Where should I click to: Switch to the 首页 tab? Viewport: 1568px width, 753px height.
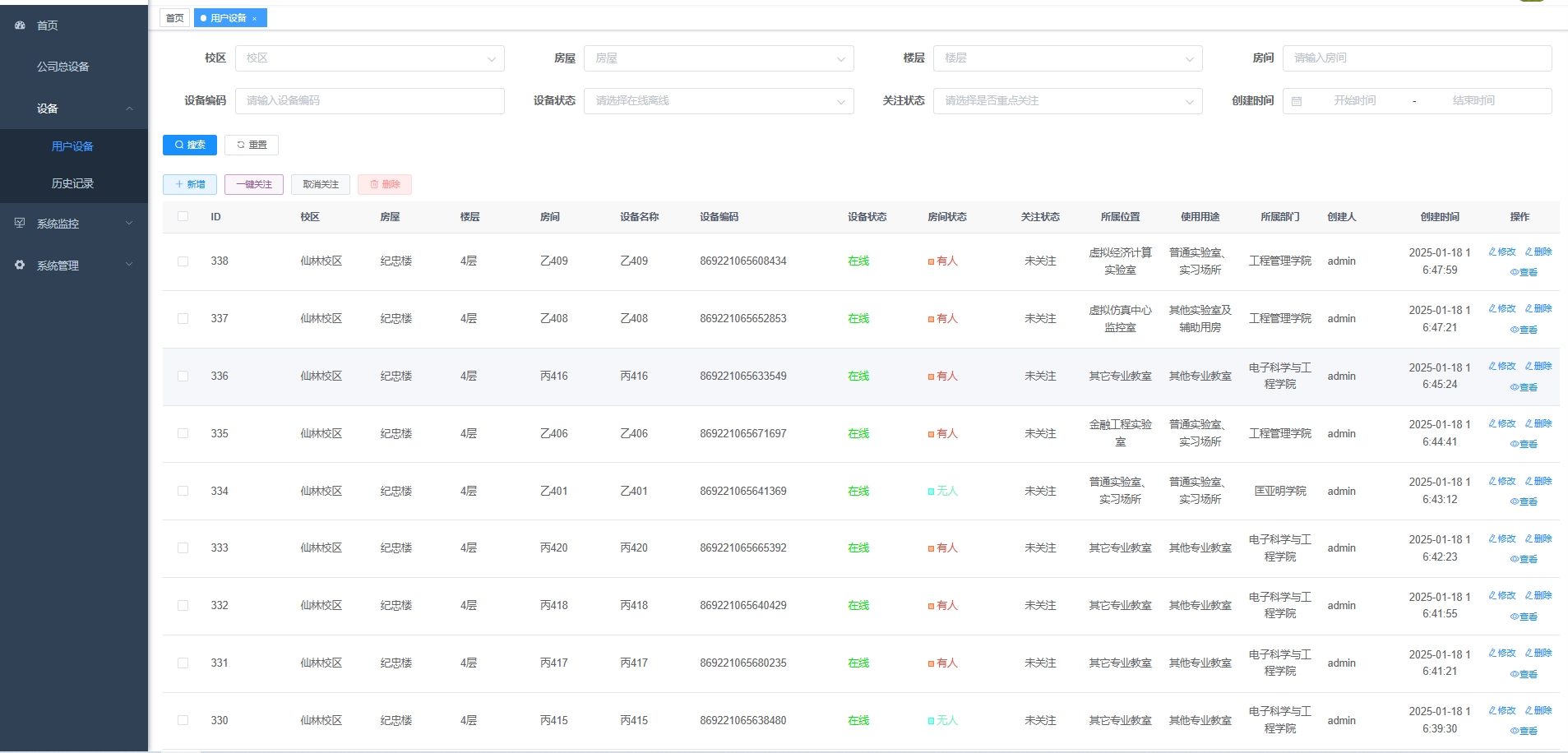pyautogui.click(x=175, y=18)
